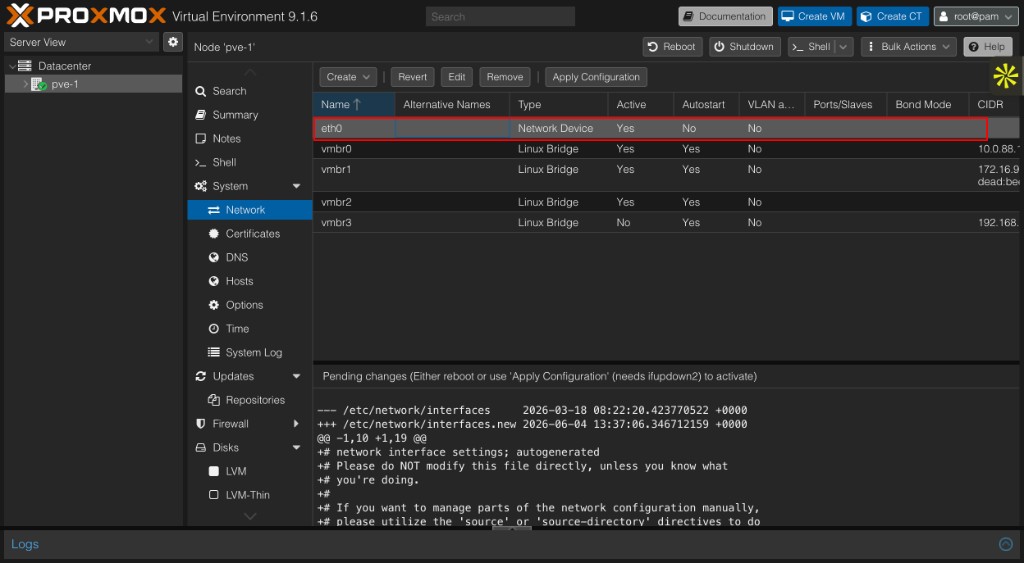
Task: Click the LVM-Thin square outline icon
Action: pyautogui.click(x=214, y=495)
